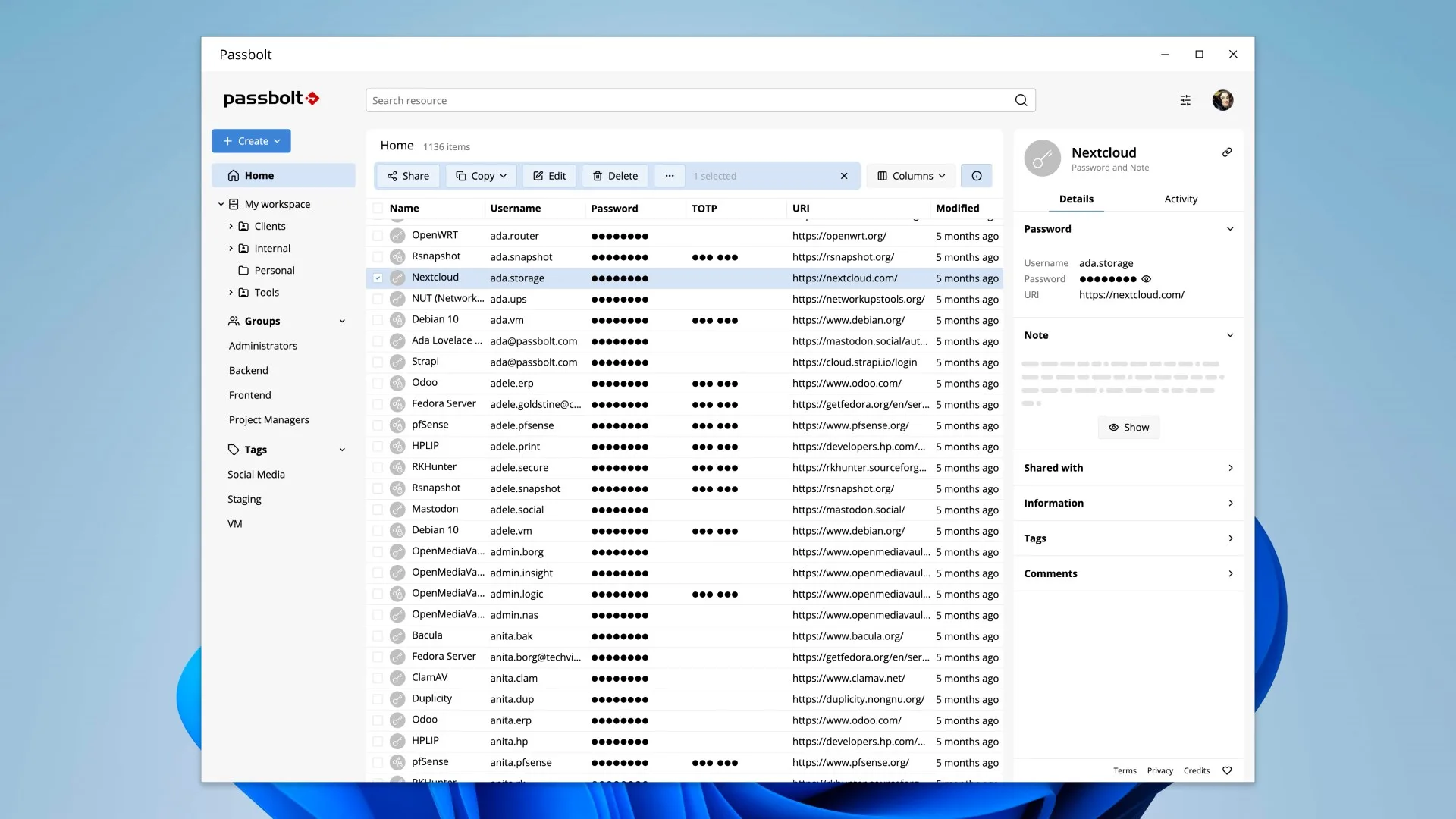Click the Personal folder icon
This screenshot has height=819, width=1456.
pyautogui.click(x=243, y=270)
